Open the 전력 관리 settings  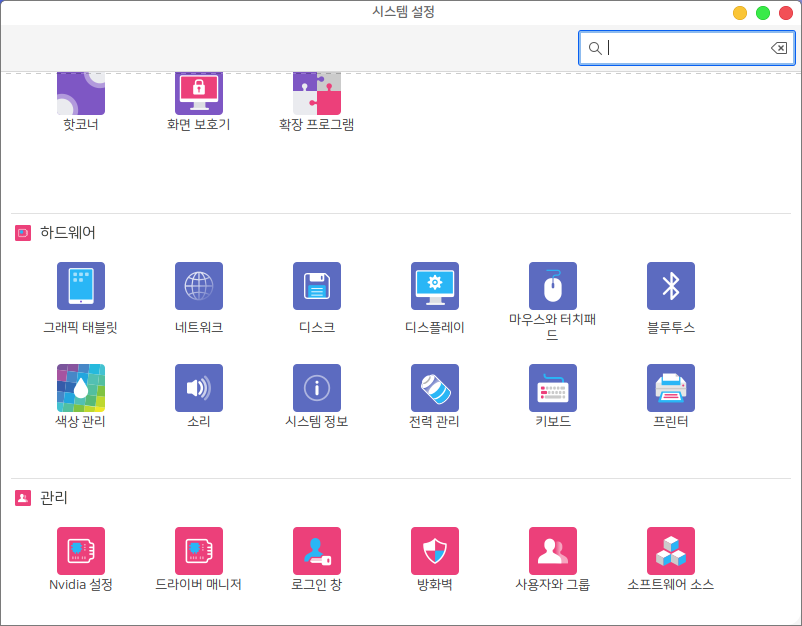click(x=435, y=388)
